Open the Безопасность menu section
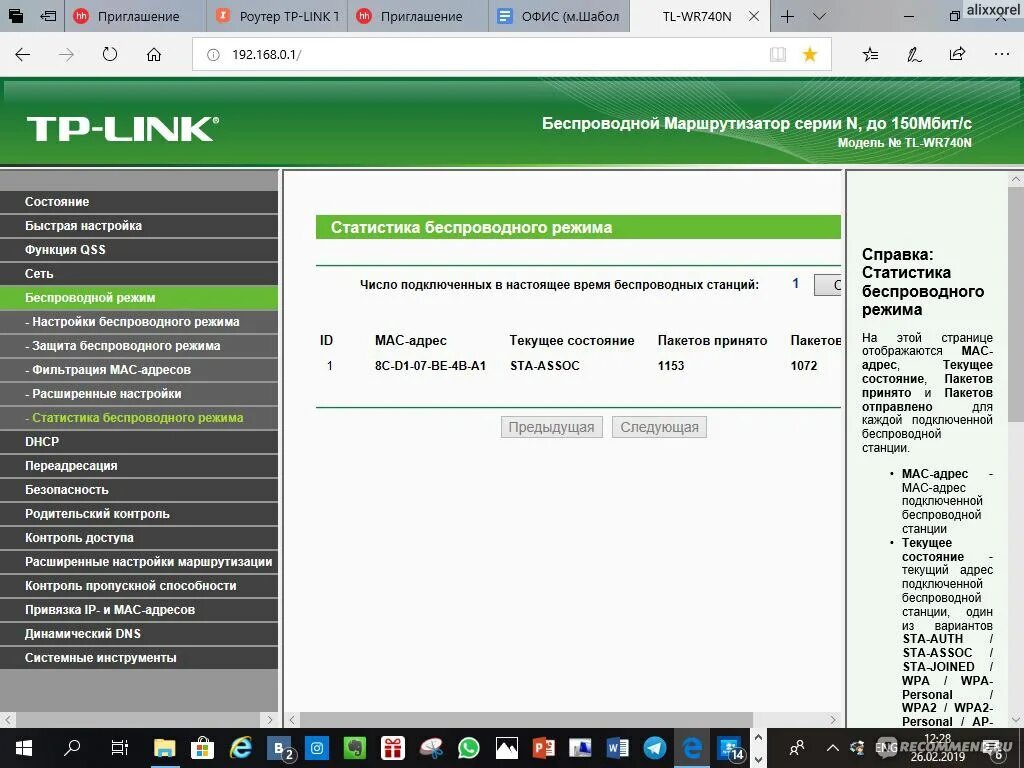Image resolution: width=1024 pixels, height=768 pixels. (139, 490)
